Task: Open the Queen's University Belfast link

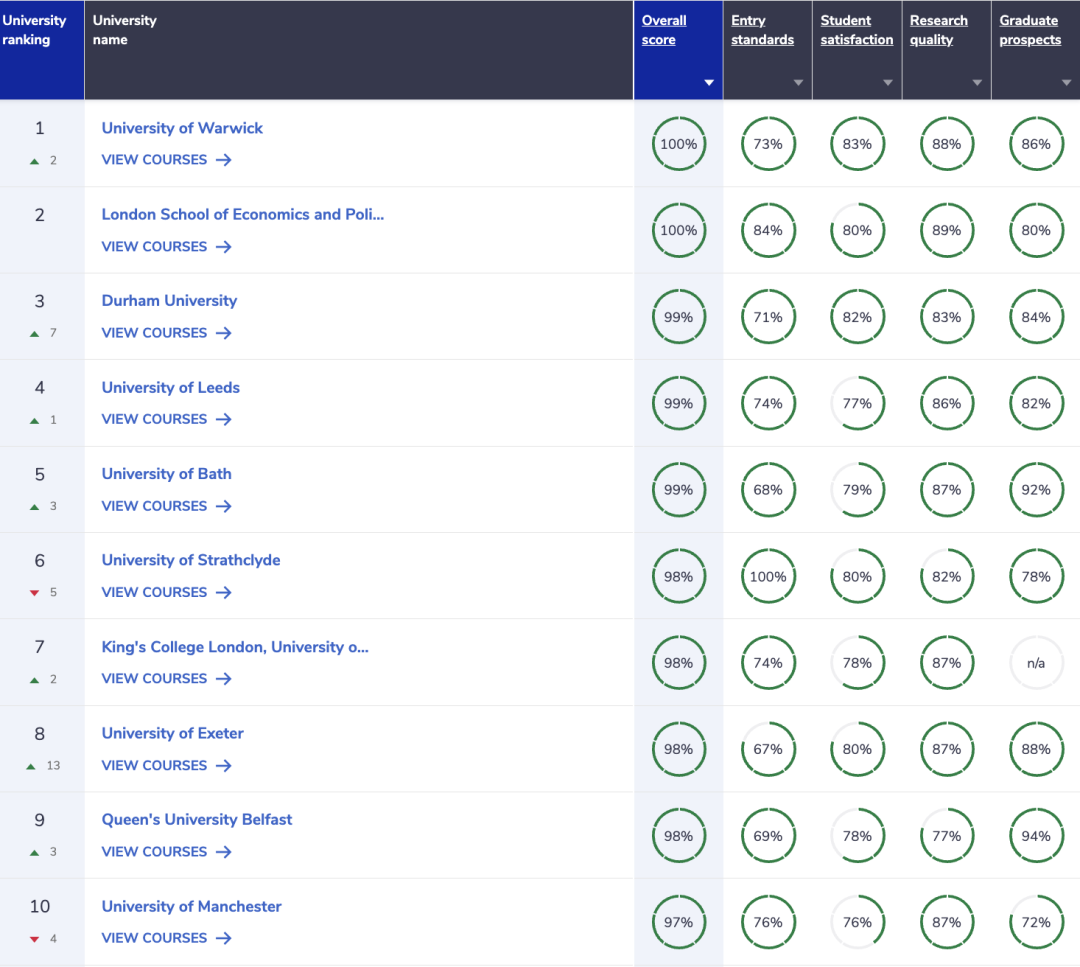Action: click(x=197, y=819)
